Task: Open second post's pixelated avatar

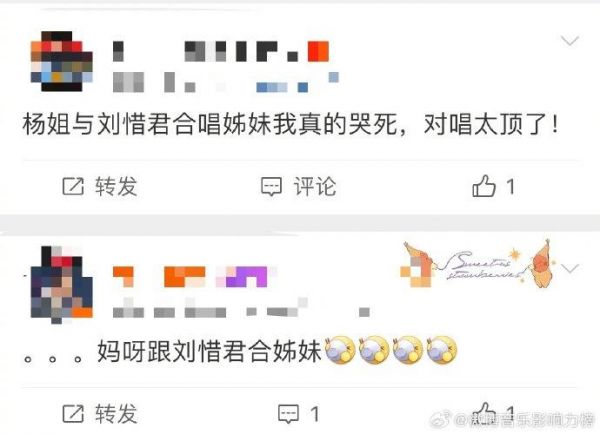Action: pos(61,285)
